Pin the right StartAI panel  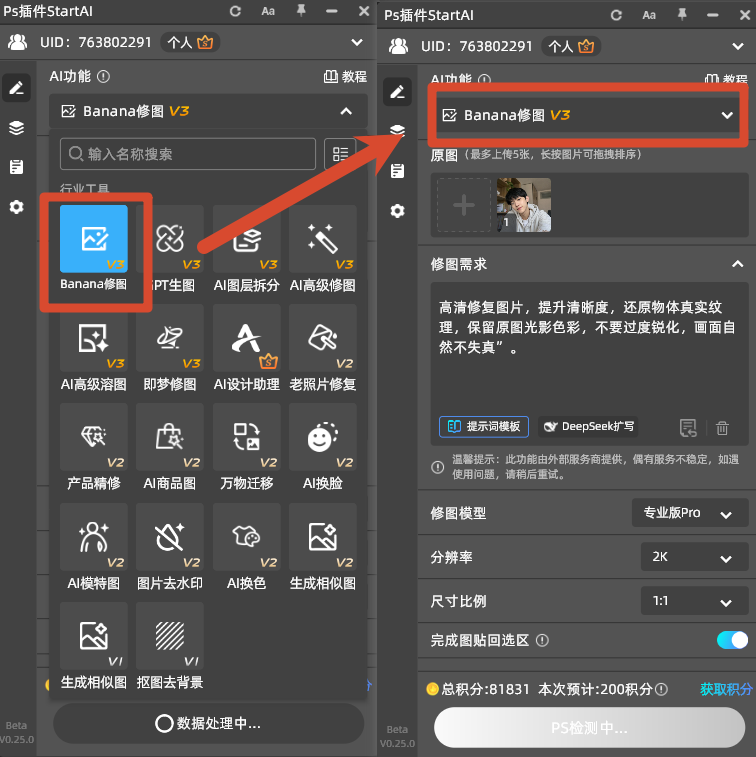682,14
